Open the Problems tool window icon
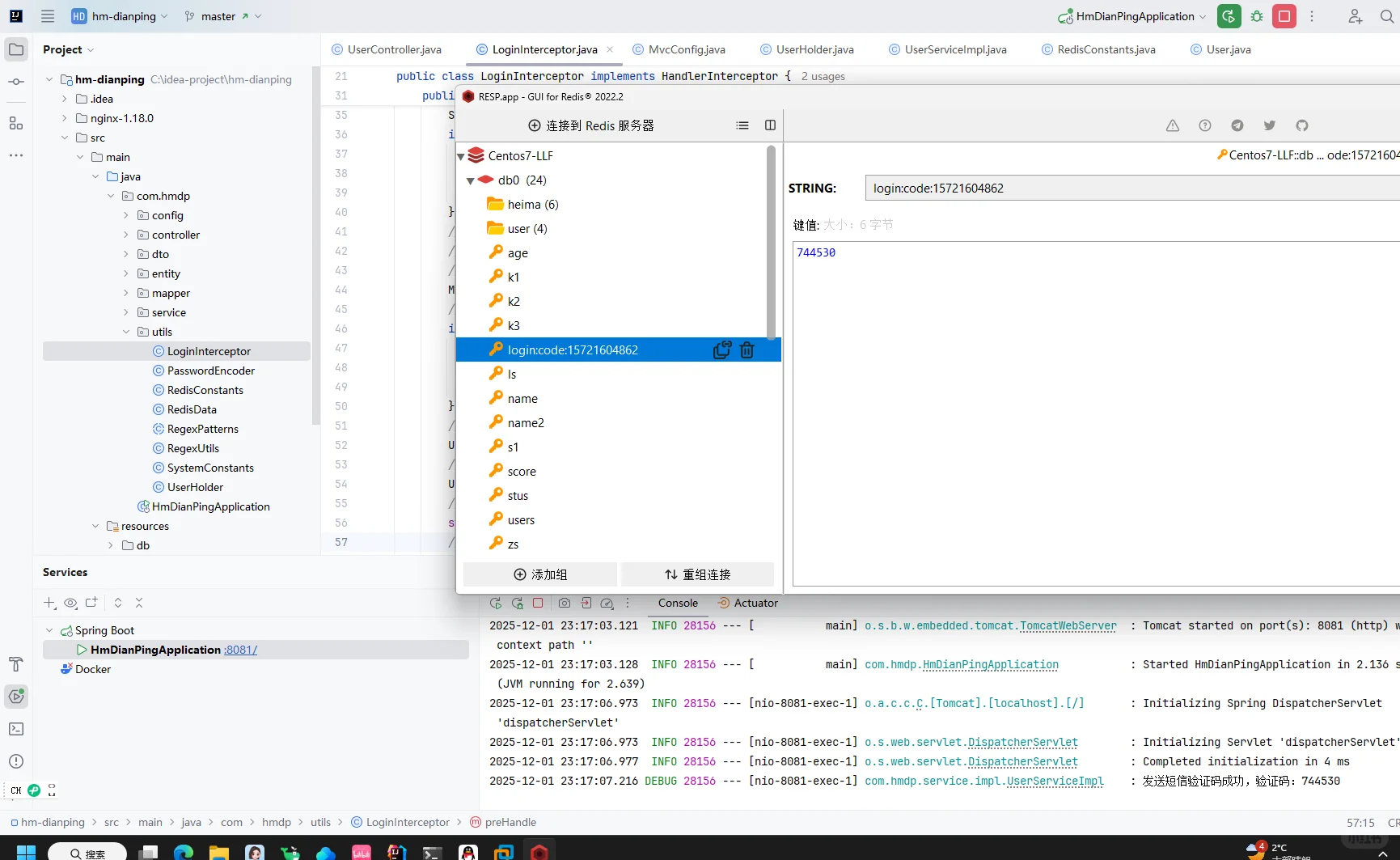Screen dimensions: 1400x860 [x=16, y=761]
